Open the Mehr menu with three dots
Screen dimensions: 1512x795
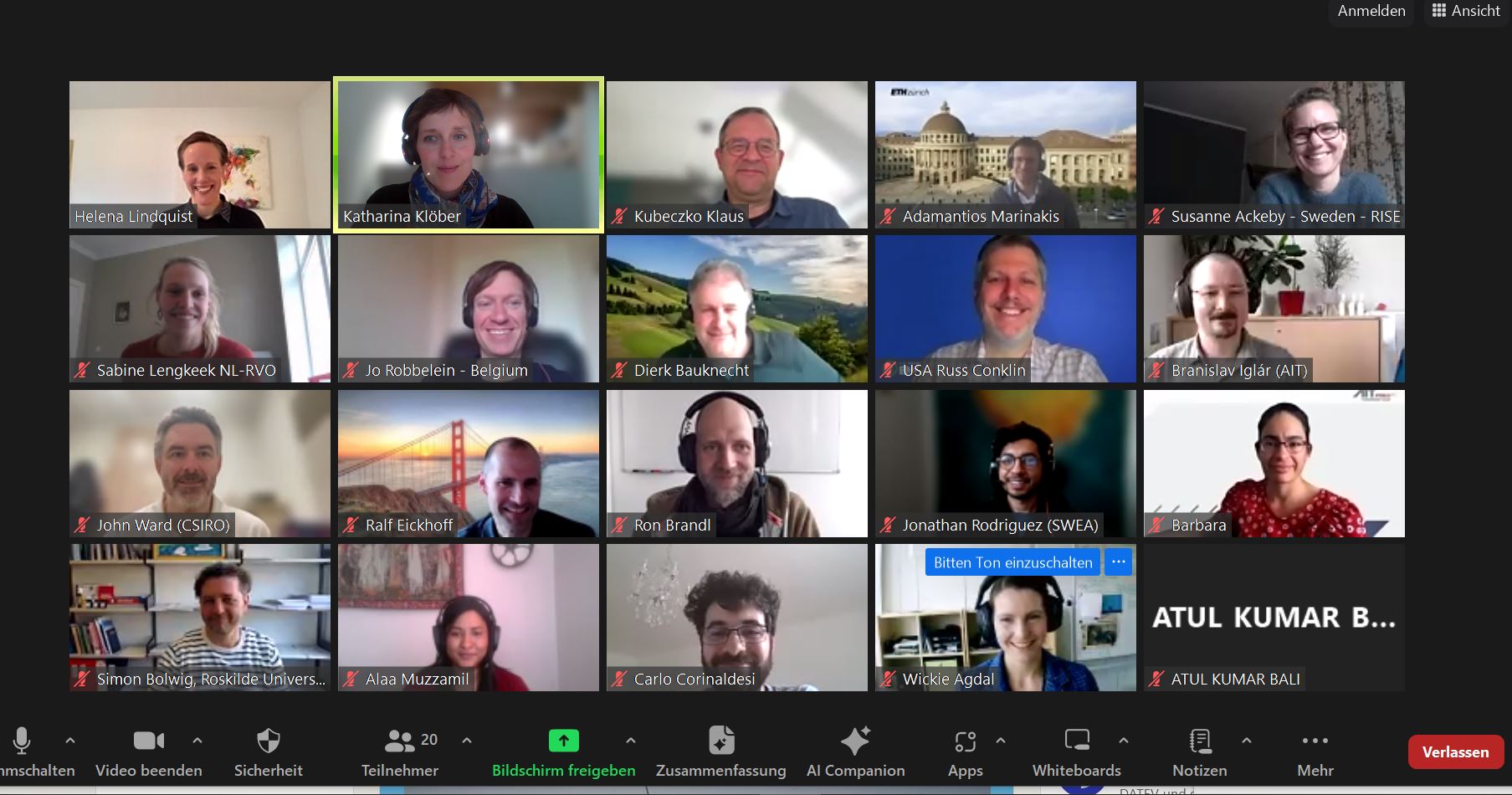(1315, 741)
